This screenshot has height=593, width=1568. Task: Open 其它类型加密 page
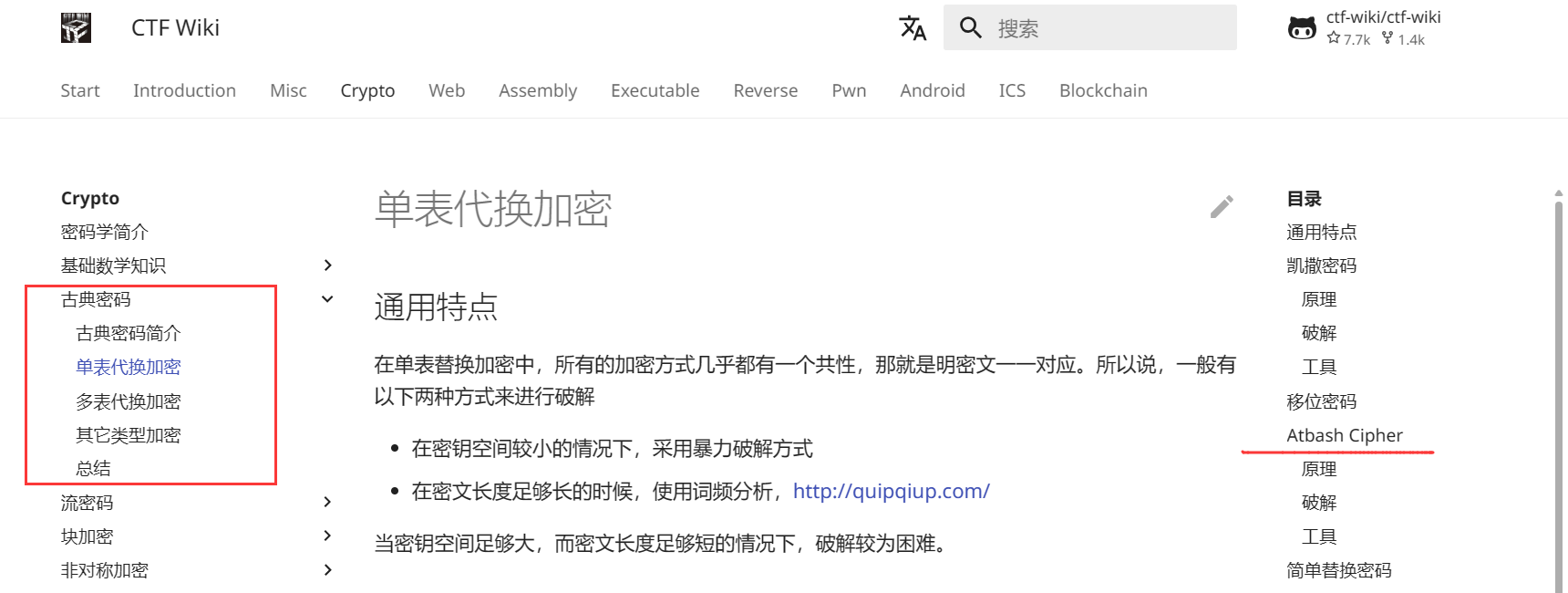(x=129, y=435)
